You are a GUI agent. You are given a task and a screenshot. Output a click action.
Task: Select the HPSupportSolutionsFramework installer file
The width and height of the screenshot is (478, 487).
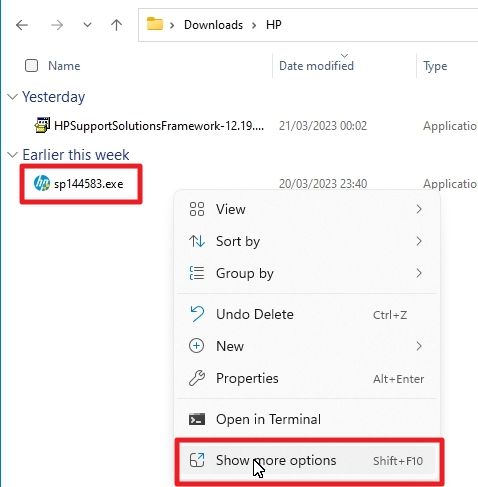(x=149, y=126)
